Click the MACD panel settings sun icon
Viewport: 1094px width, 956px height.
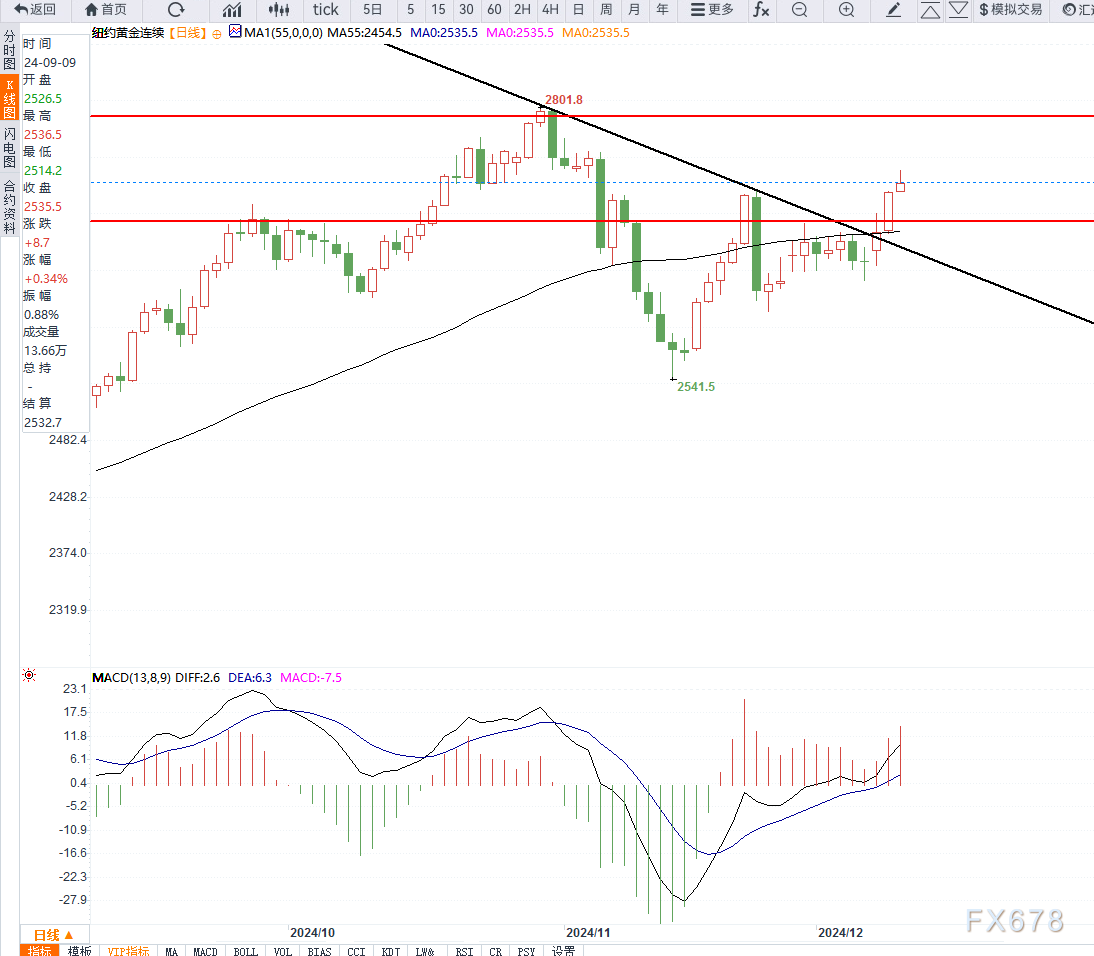pyautogui.click(x=29, y=676)
